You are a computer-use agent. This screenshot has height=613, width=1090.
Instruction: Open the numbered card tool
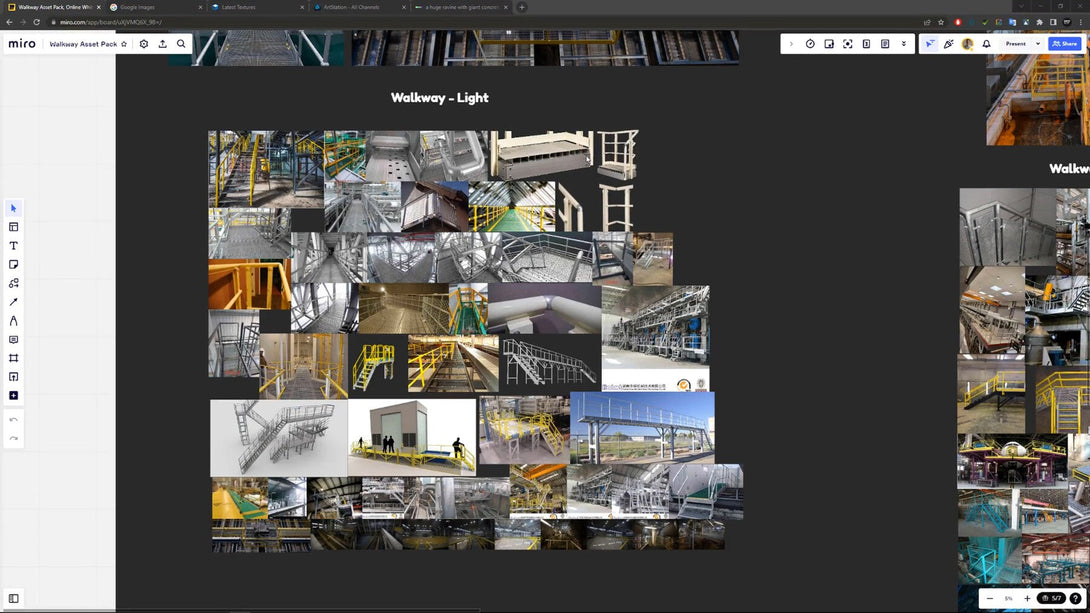pos(866,44)
